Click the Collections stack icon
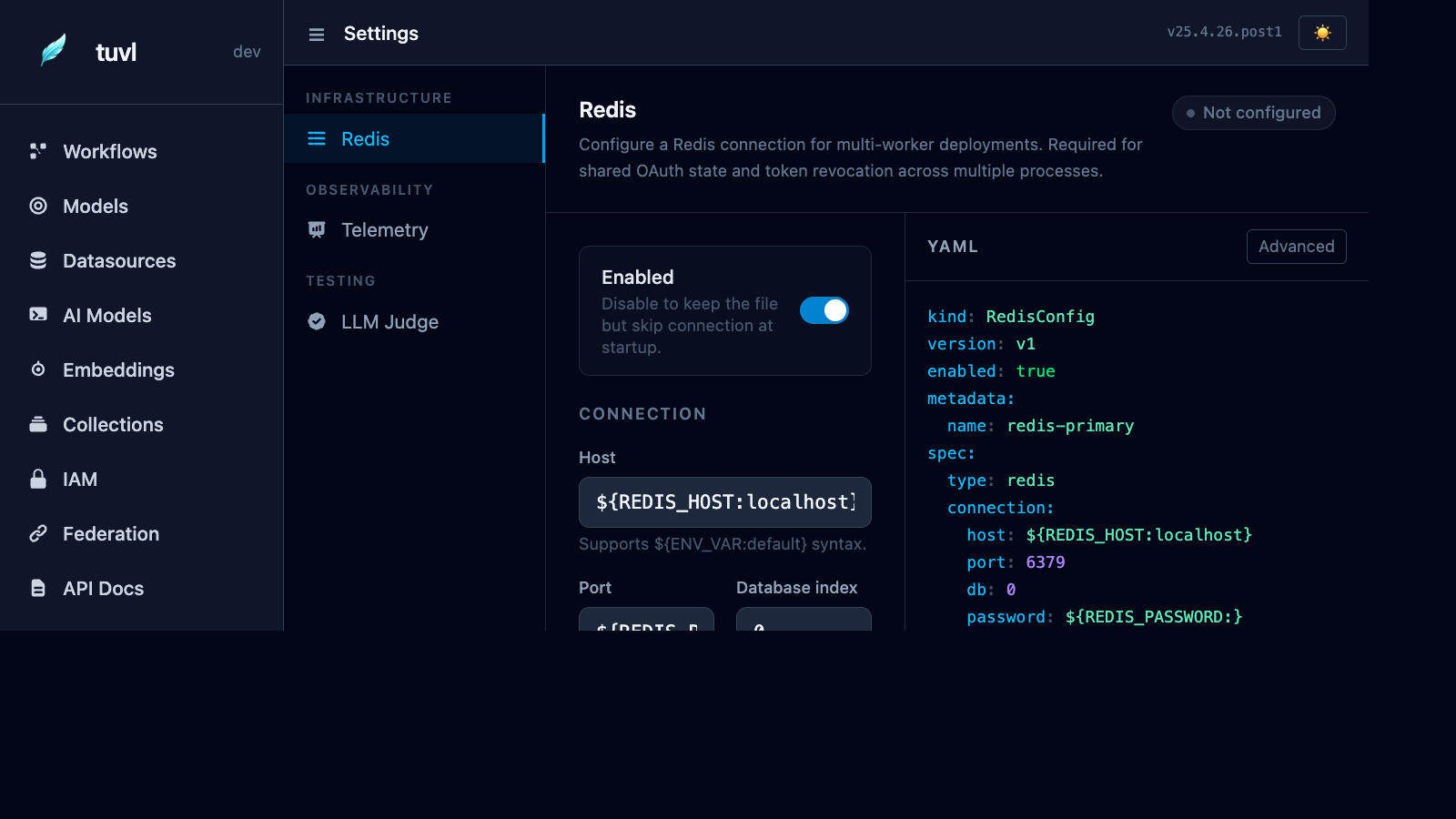 click(38, 424)
